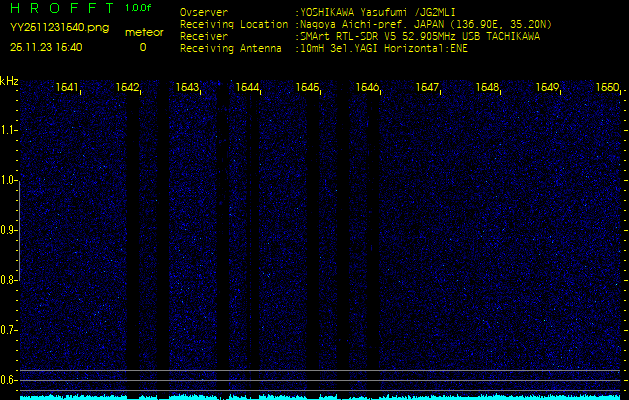The width and height of the screenshot is (629, 400).
Task: Click the 1643 time marker
Action: click(x=187, y=87)
